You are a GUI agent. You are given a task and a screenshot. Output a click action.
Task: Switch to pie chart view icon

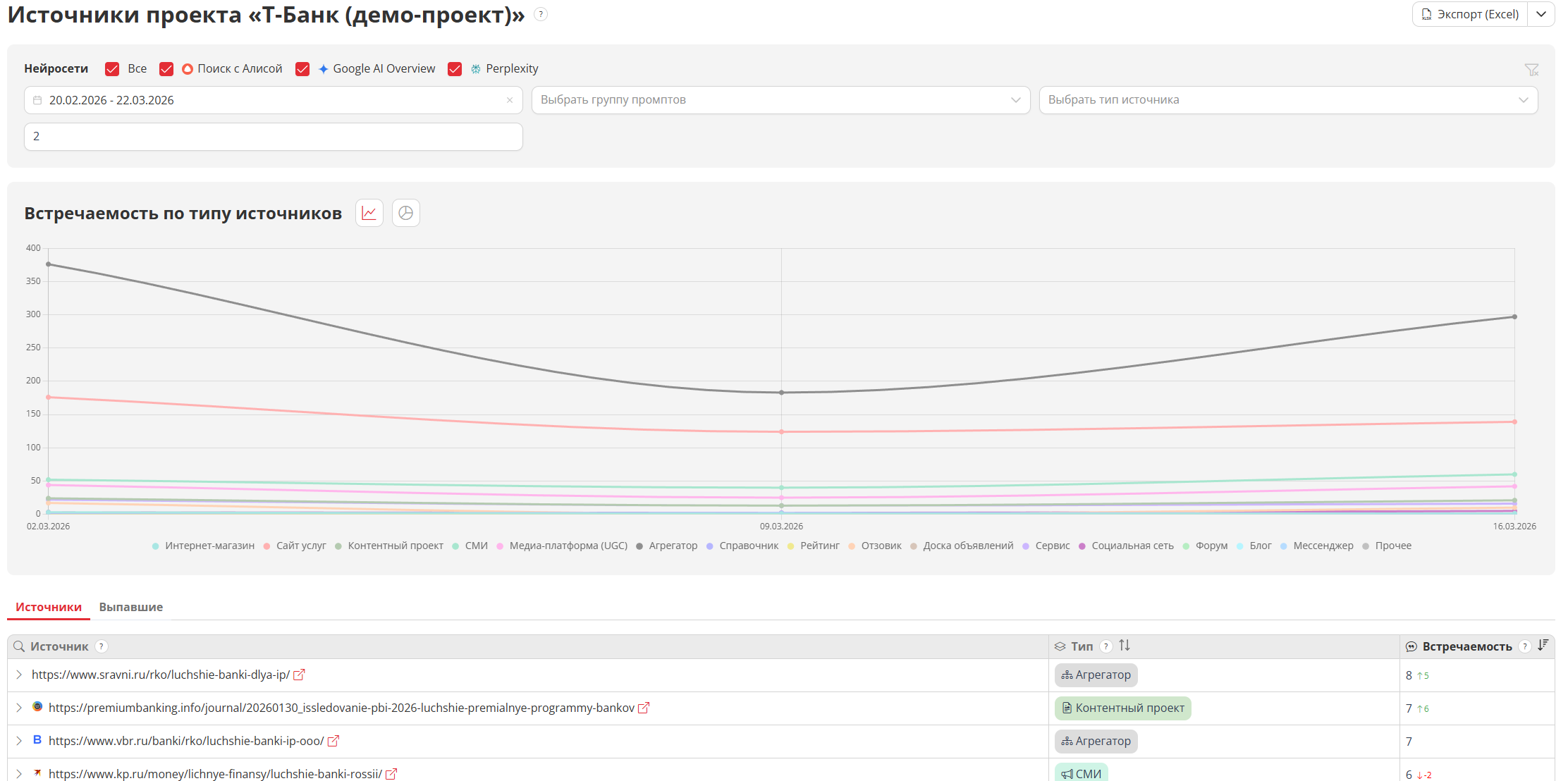click(x=406, y=213)
